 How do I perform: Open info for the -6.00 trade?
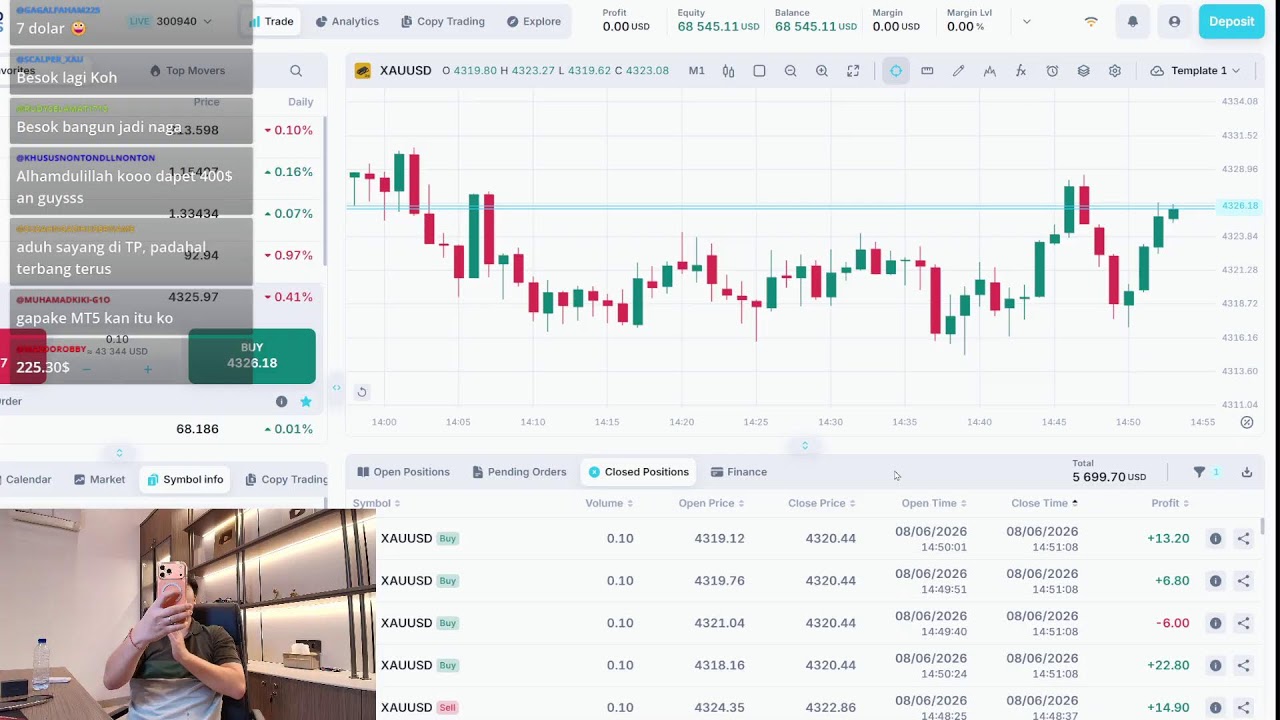[1215, 623]
